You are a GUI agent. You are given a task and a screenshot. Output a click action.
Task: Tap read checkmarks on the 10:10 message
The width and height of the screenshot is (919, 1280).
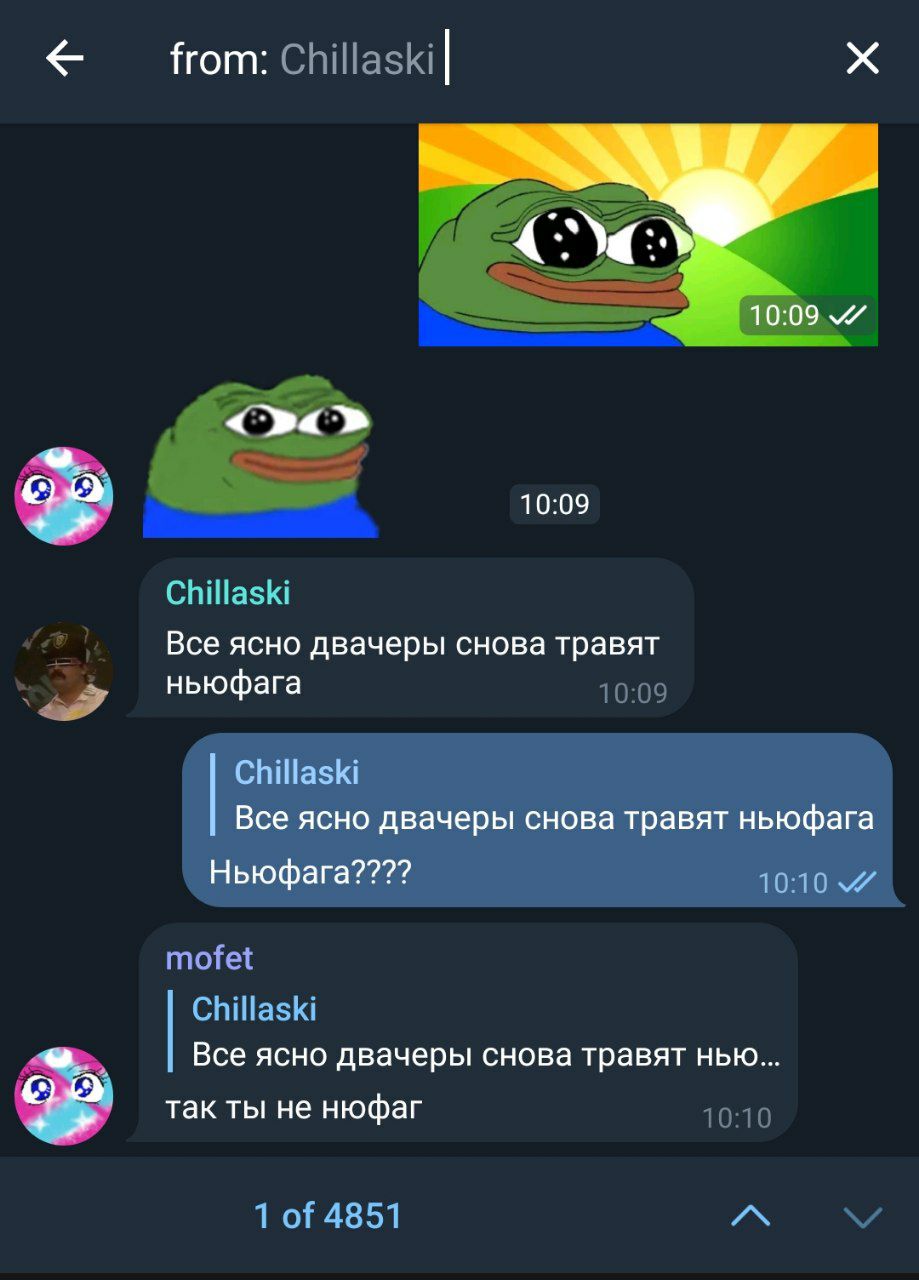[x=857, y=882]
